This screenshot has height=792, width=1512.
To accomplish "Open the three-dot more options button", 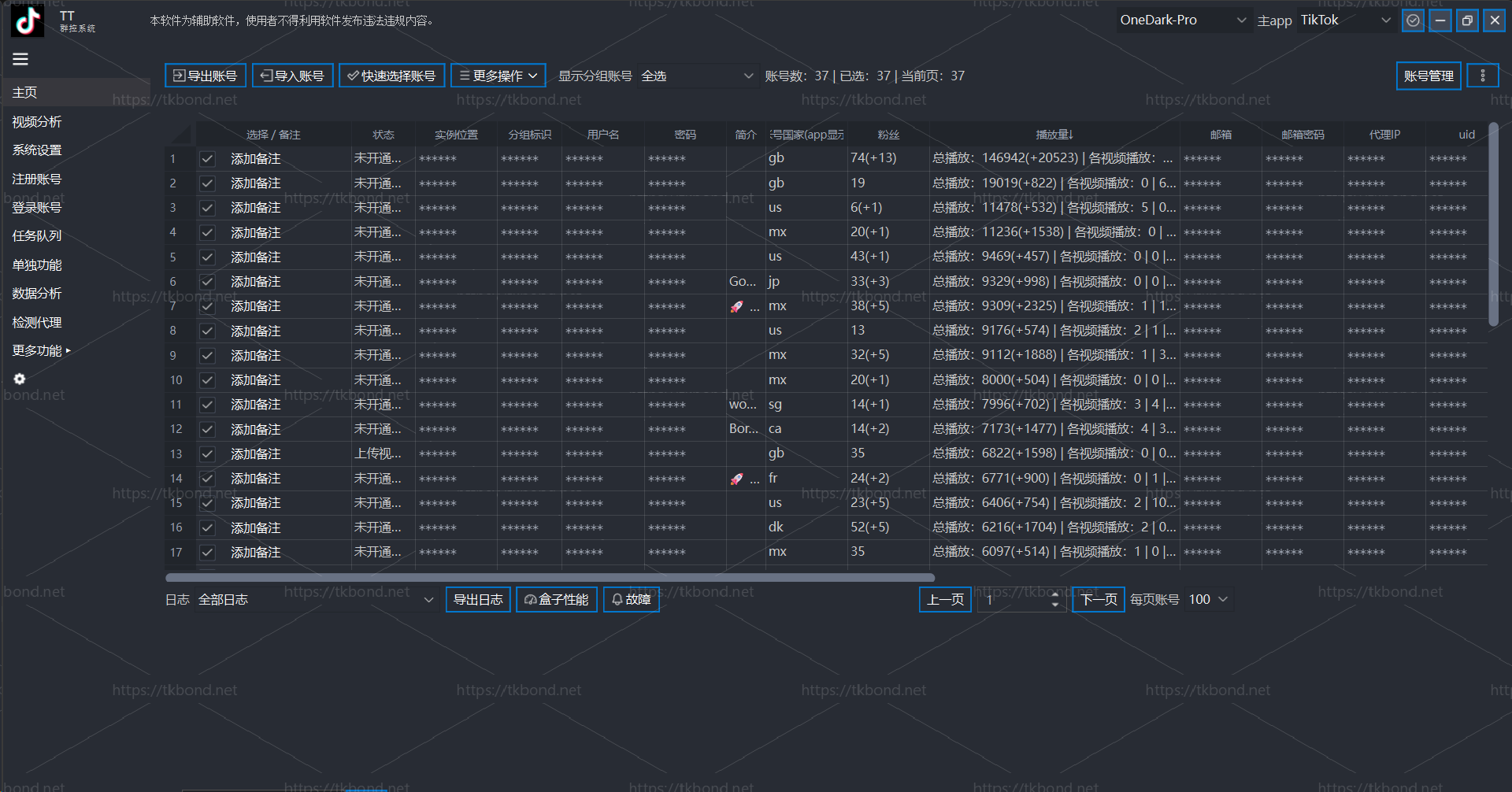I will click(1483, 76).
